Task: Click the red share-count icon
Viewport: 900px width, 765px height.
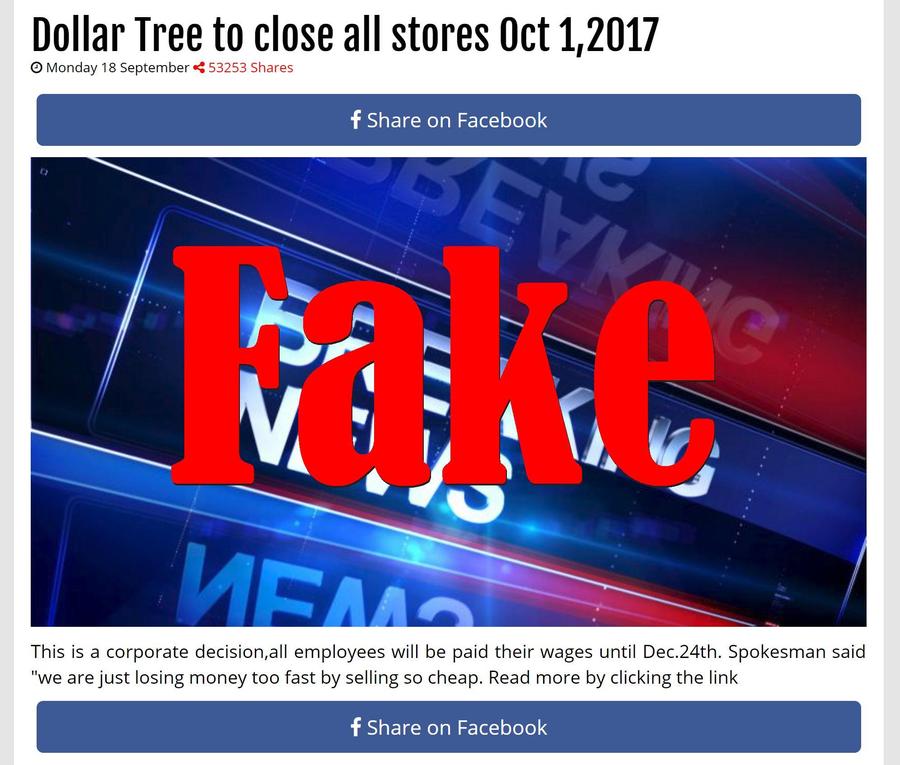Action: click(199, 68)
